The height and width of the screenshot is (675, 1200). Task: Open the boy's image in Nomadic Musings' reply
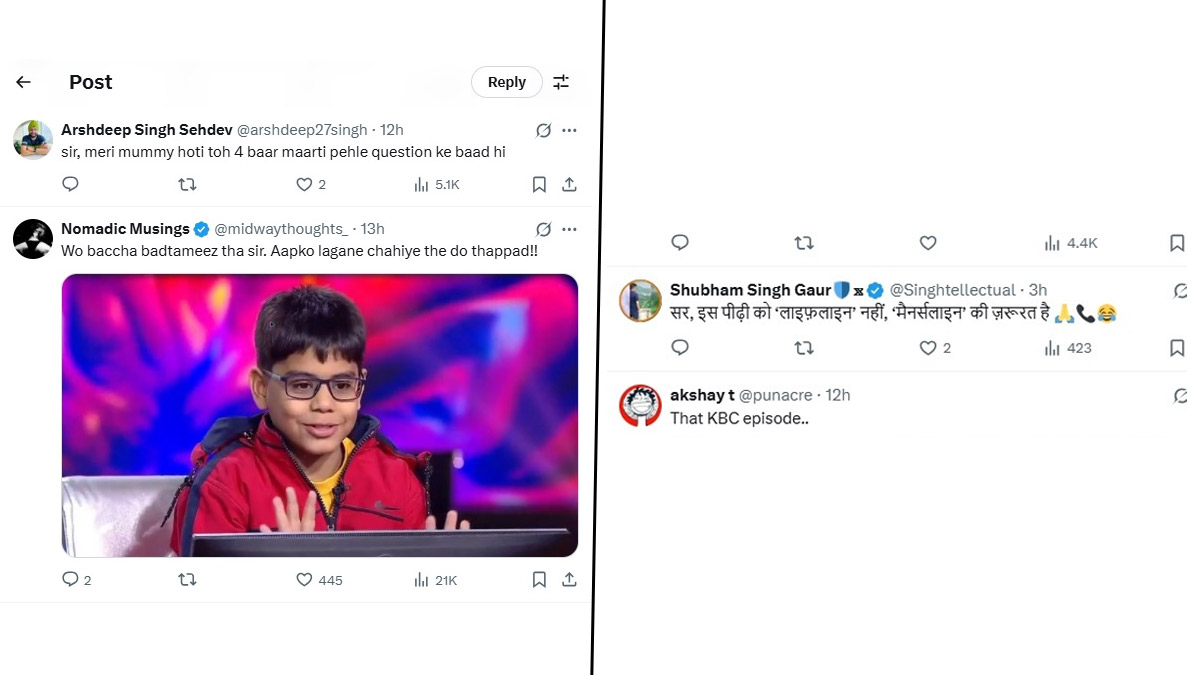[x=320, y=415]
